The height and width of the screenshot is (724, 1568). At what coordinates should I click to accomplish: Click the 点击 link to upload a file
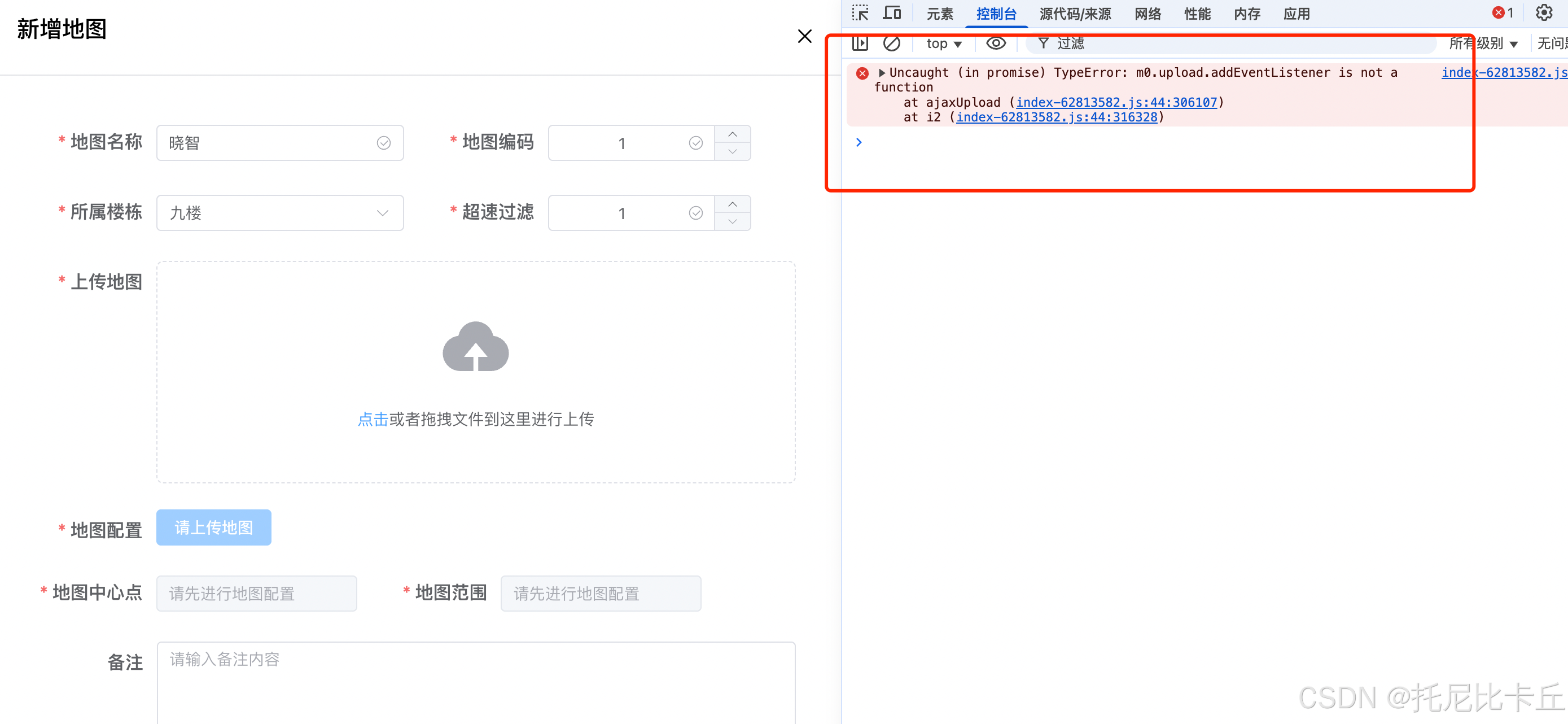[x=372, y=419]
